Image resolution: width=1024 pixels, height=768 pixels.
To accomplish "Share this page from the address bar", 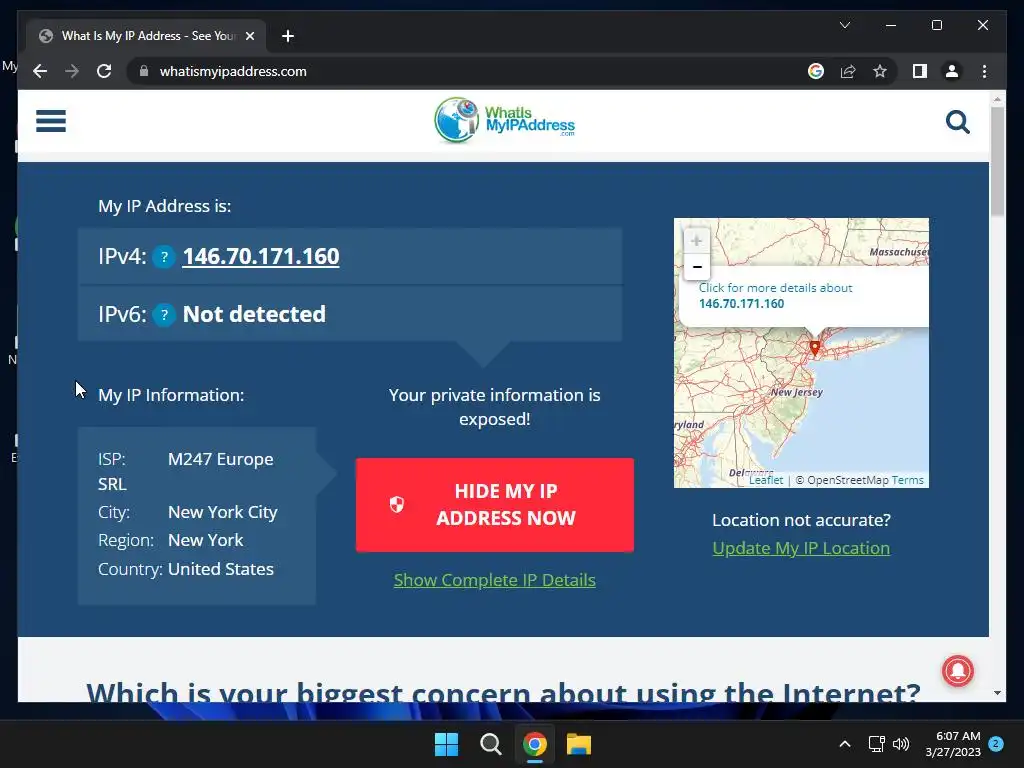I will [x=848, y=71].
